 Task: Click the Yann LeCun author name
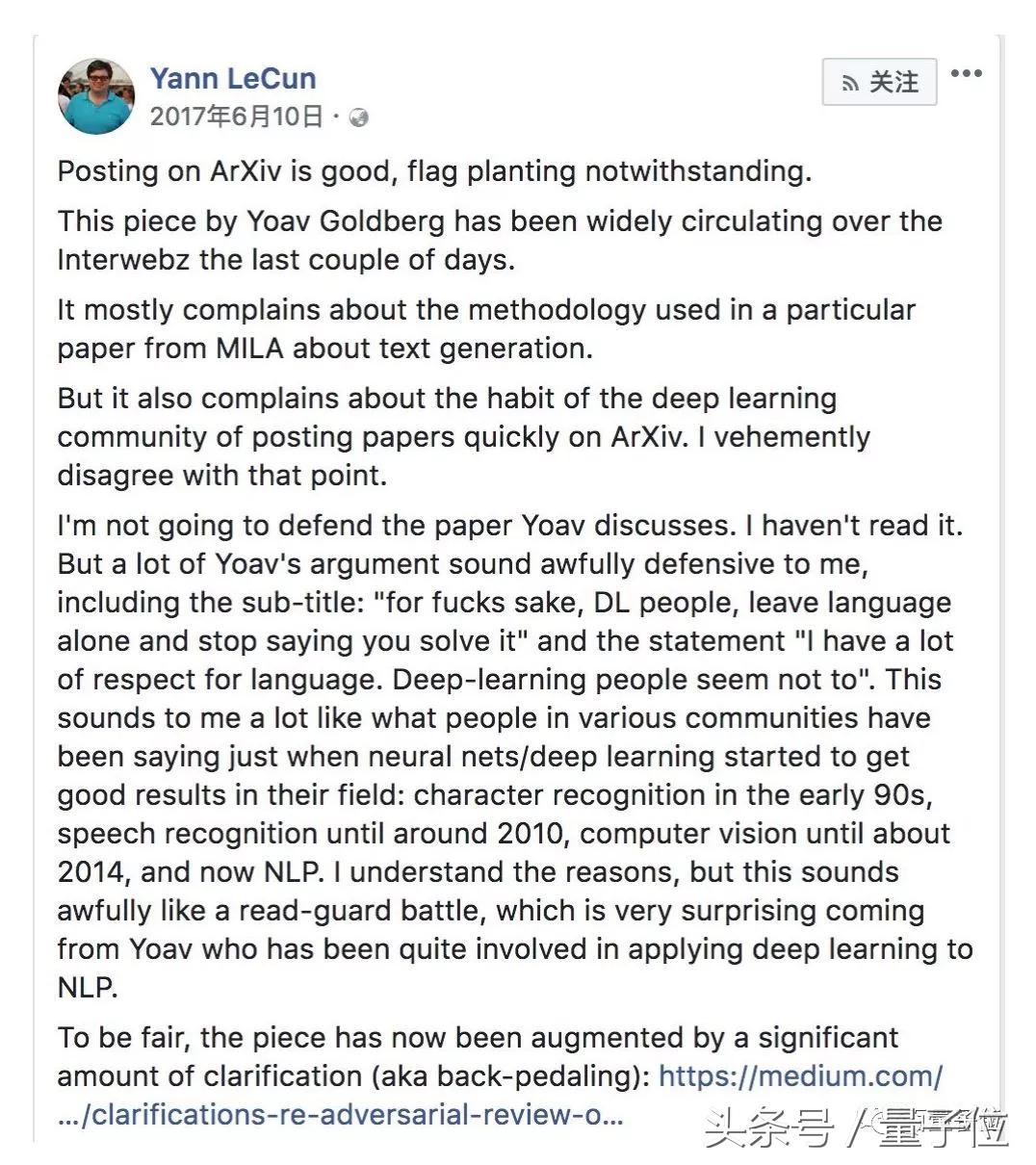tap(233, 78)
